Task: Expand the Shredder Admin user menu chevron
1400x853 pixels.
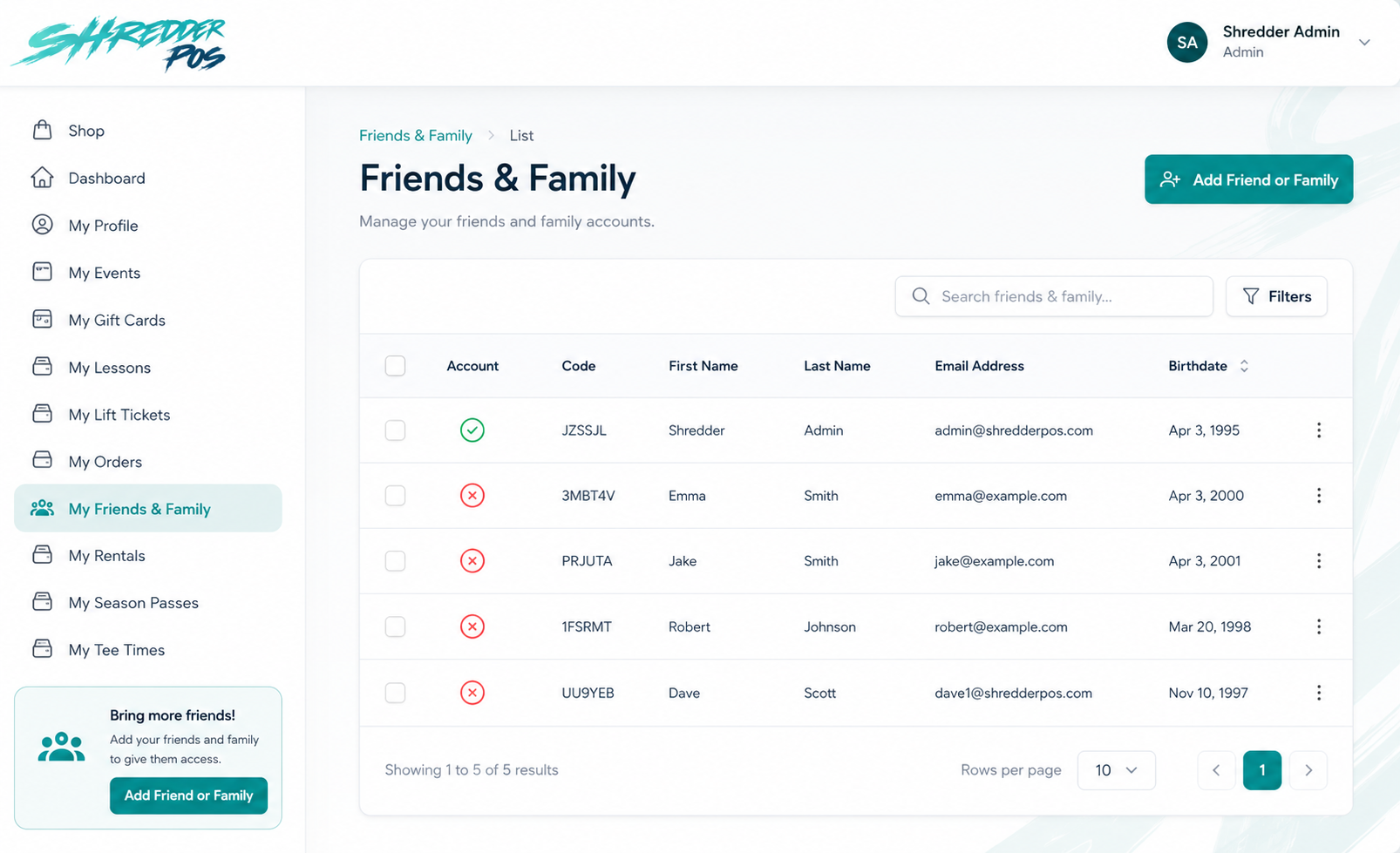Action: [x=1364, y=42]
